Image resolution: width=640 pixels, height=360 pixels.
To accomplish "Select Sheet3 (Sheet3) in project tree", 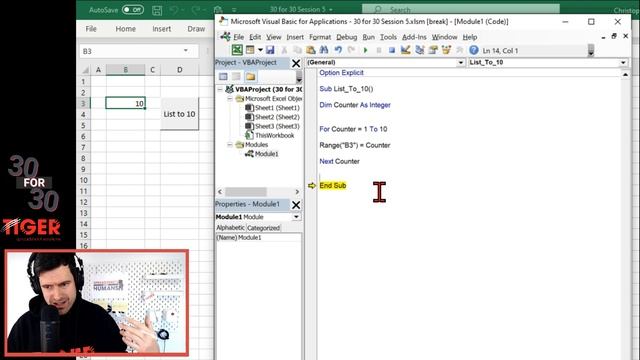I will point(277,126).
